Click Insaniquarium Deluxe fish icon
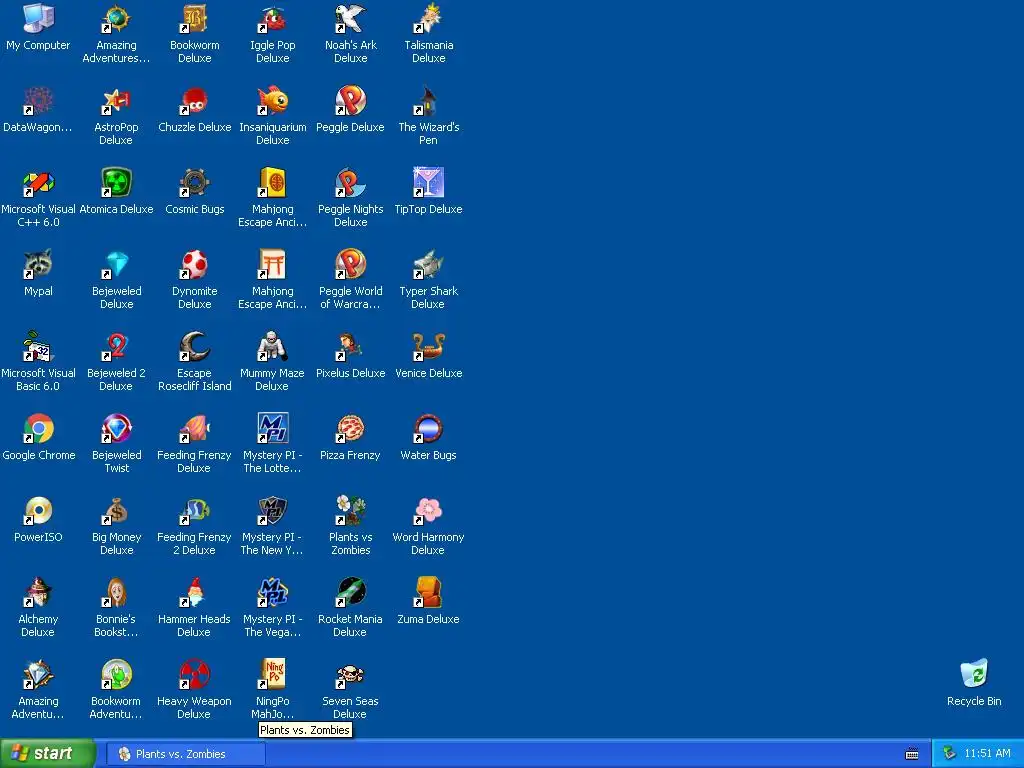1024x768 pixels. point(272,101)
